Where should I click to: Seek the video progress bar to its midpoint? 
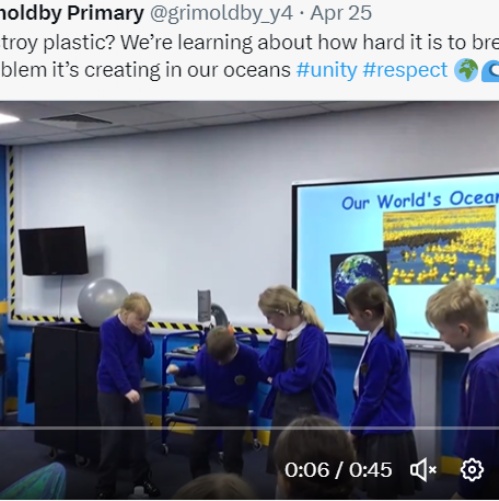coord(249,428)
